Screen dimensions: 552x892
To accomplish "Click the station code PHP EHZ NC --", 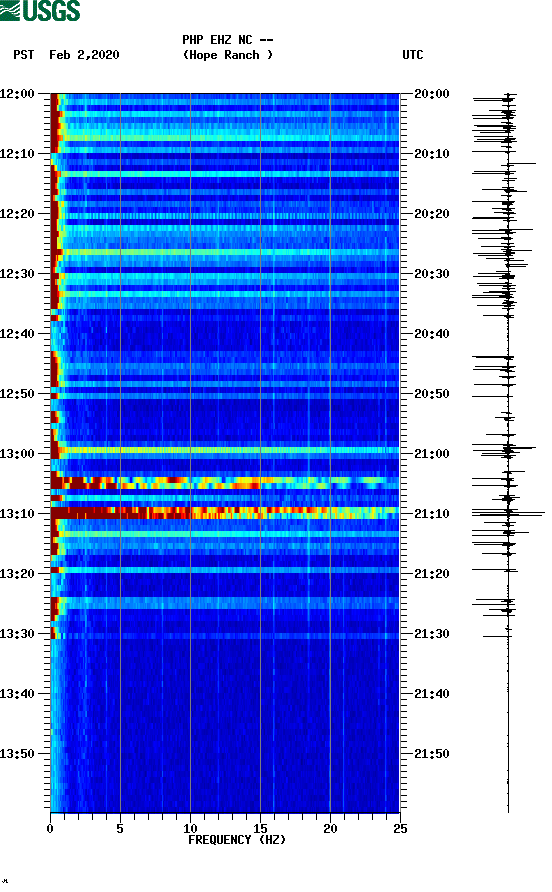I will (228, 40).
